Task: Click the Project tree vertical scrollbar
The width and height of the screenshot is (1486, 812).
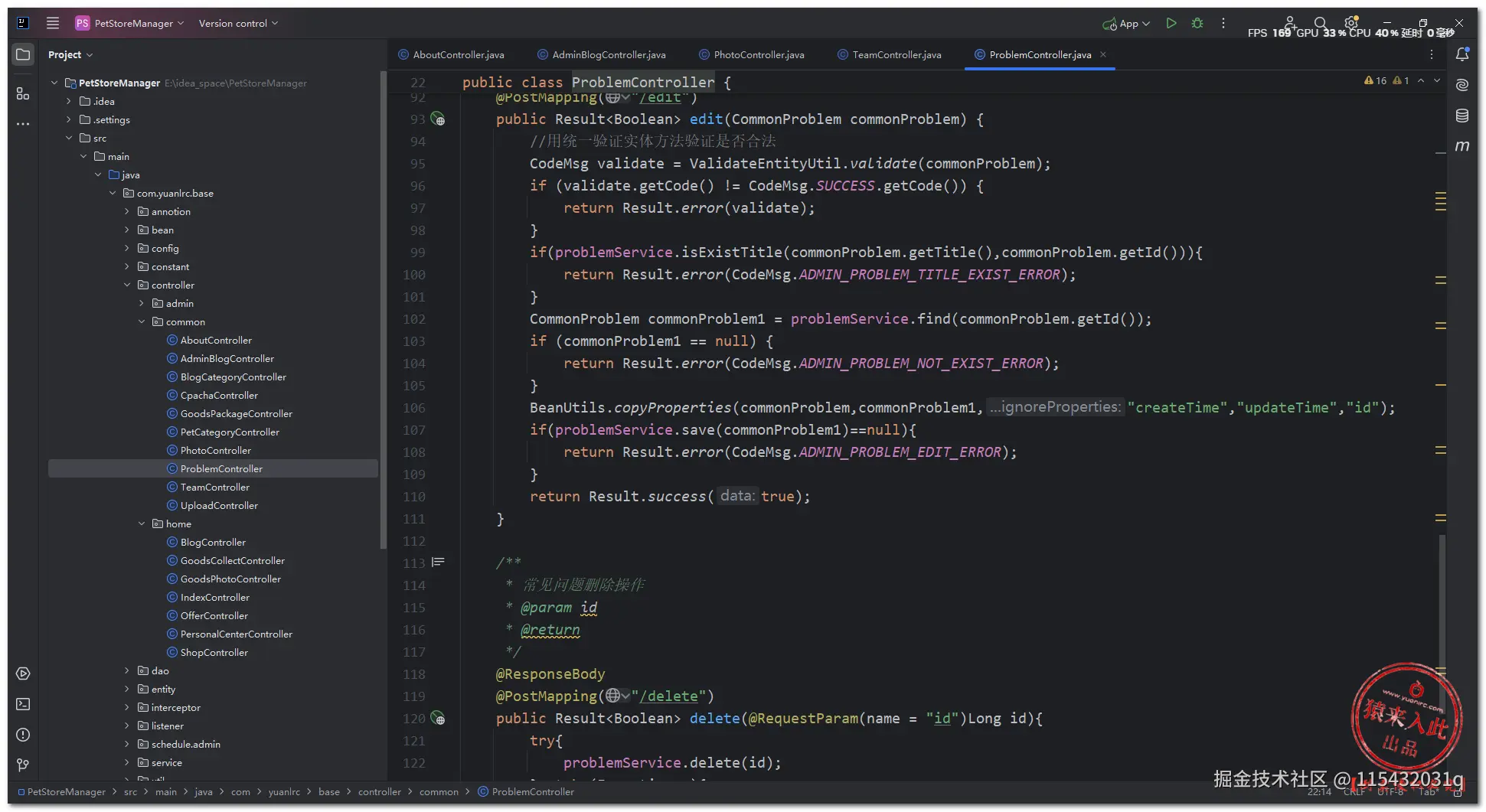Action: point(383,310)
